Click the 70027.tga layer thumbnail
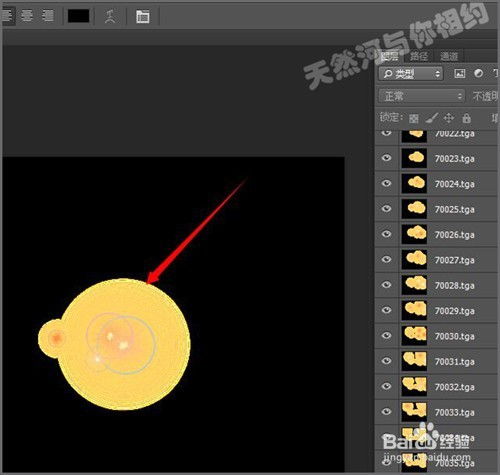Image resolution: width=500 pixels, height=475 pixels. tap(414, 259)
